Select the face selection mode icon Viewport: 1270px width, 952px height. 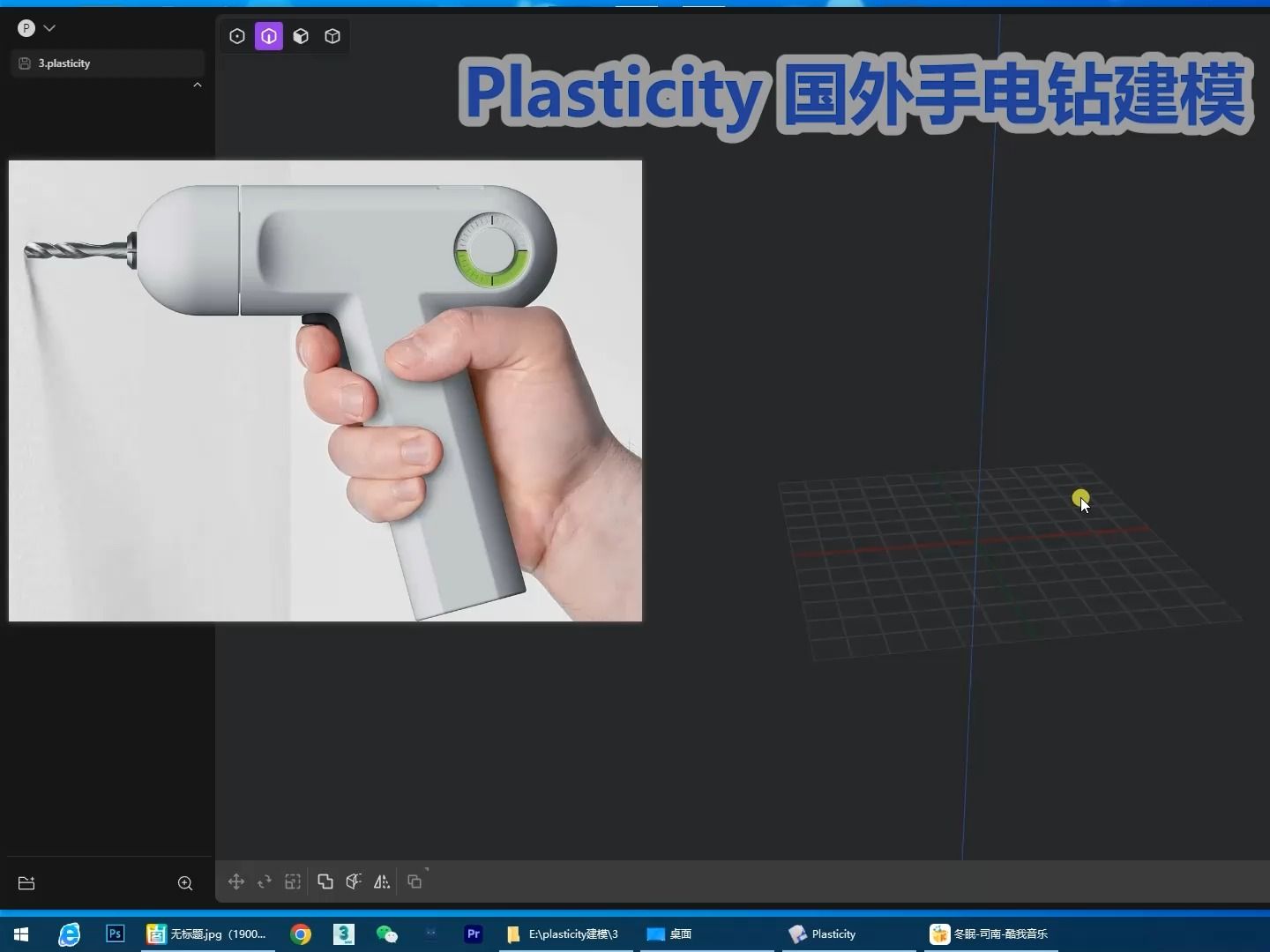point(303,36)
